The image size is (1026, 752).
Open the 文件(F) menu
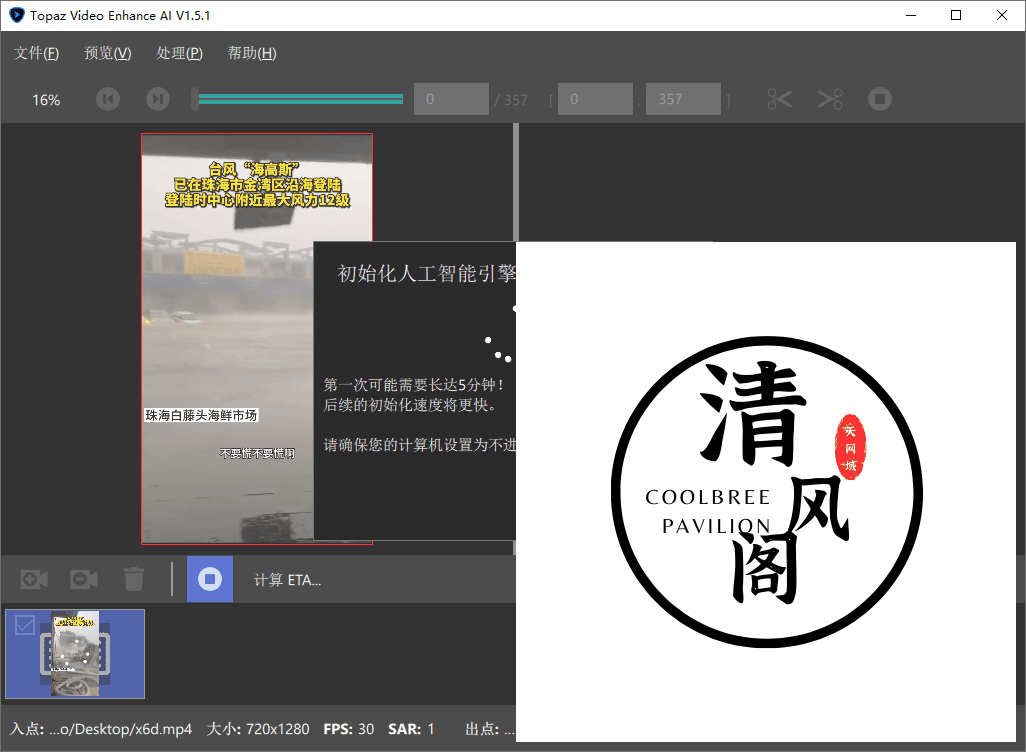pos(37,53)
